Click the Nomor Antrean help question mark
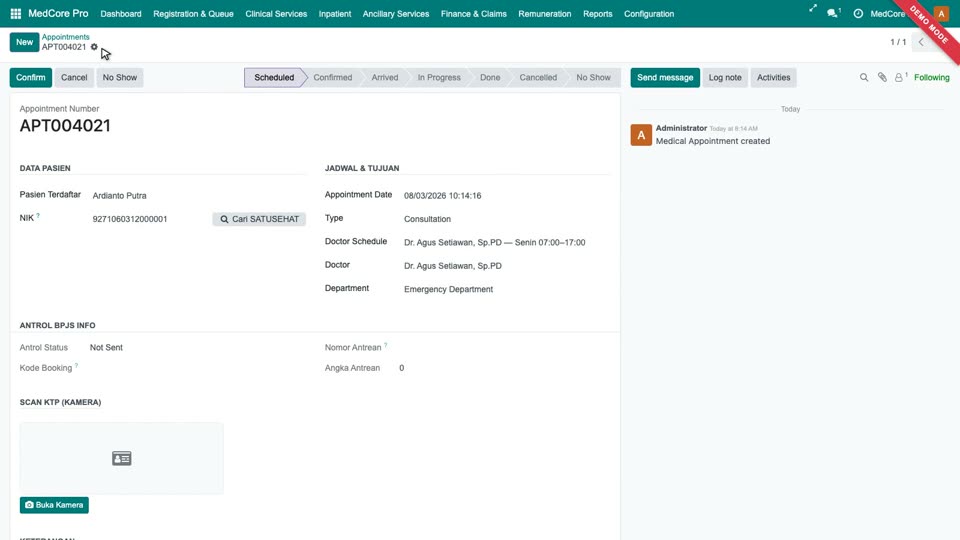960x540 pixels. 386,345
